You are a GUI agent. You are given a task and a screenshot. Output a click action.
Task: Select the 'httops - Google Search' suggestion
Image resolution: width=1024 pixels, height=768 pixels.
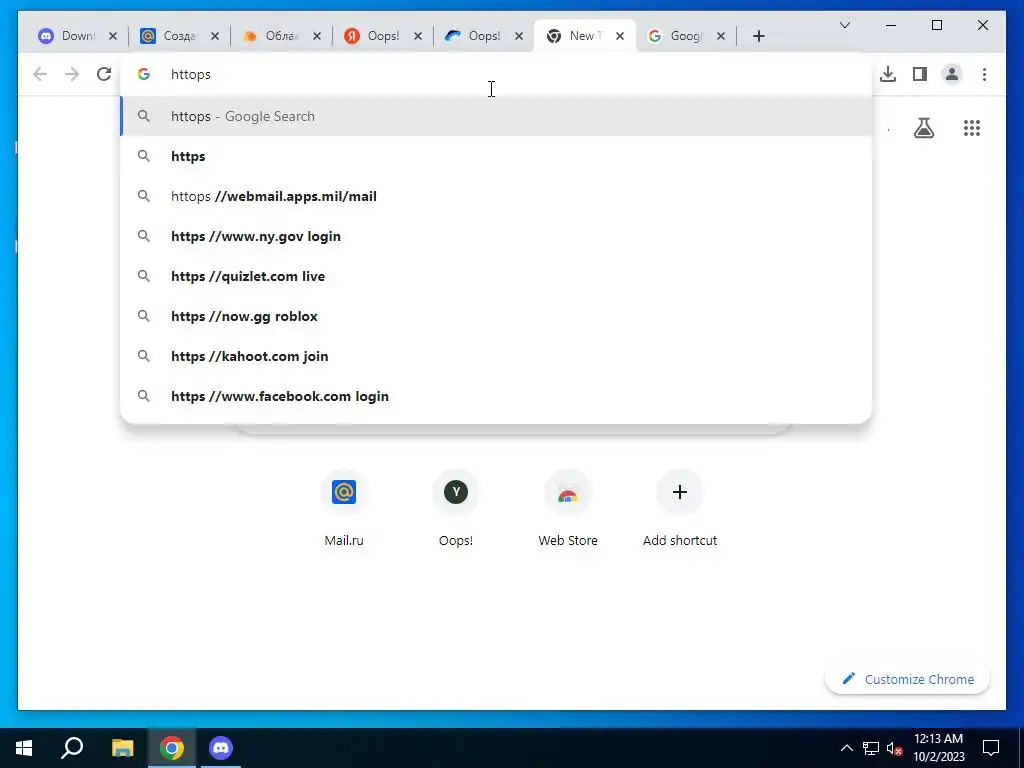tap(496, 116)
